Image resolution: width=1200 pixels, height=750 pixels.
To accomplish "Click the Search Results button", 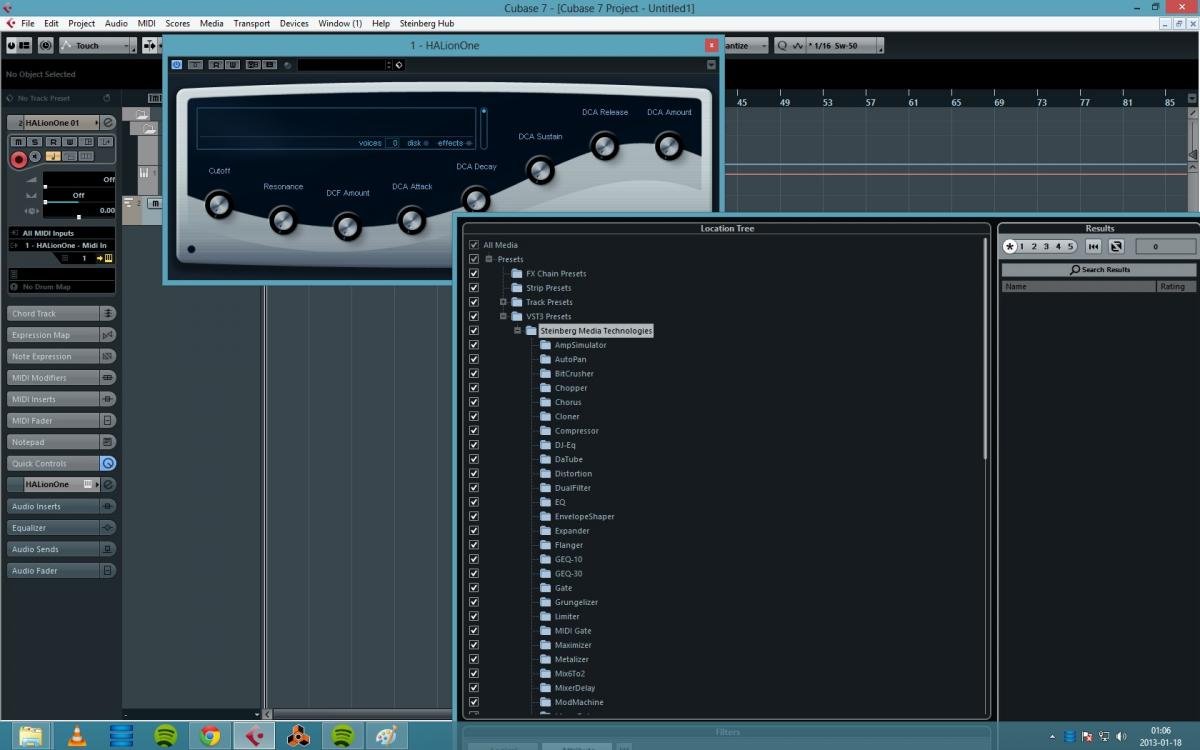I will [1099, 270].
